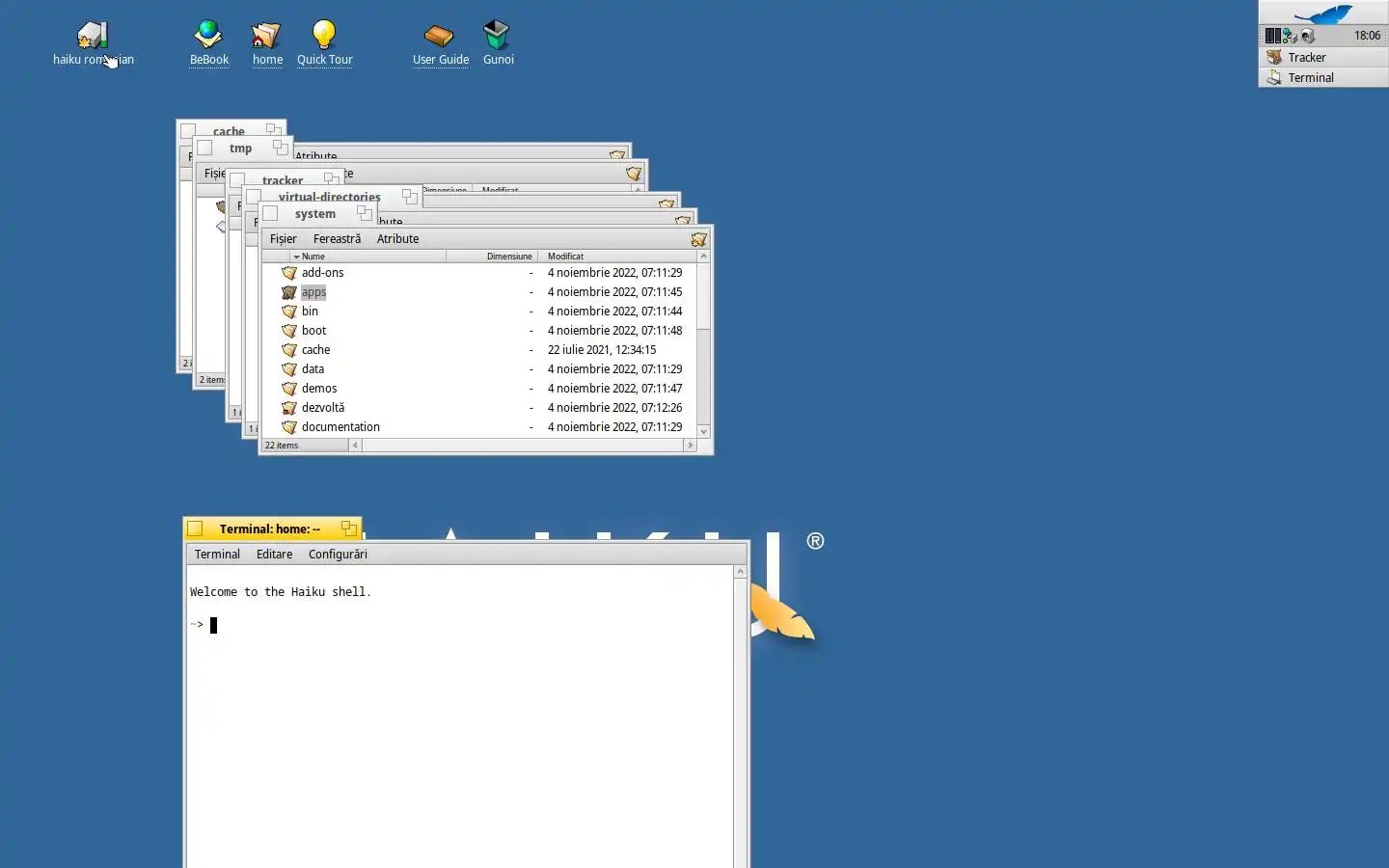
Task: Click the '22 items' status text
Action: click(x=282, y=446)
